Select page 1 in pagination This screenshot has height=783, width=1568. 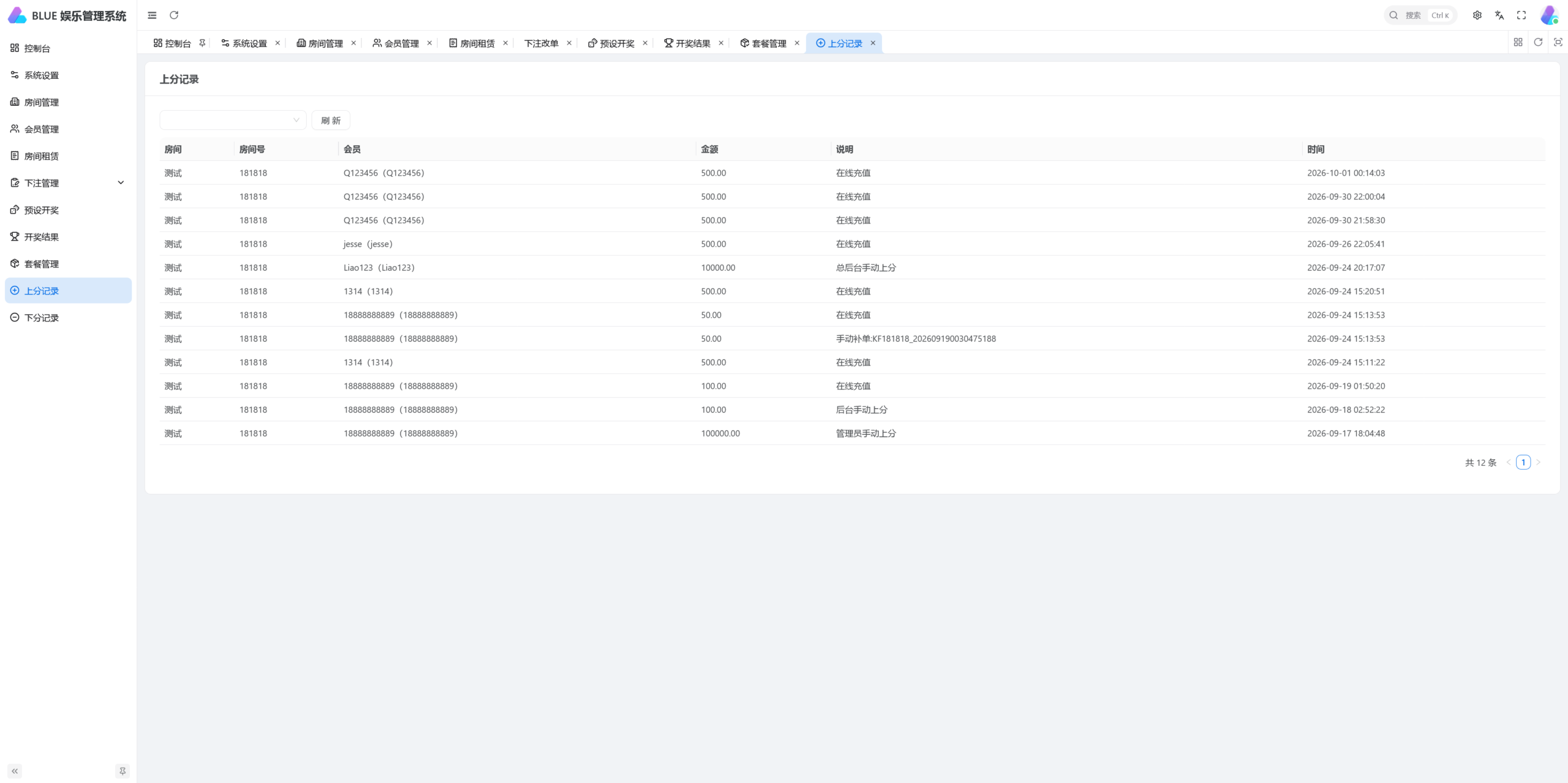1523,462
